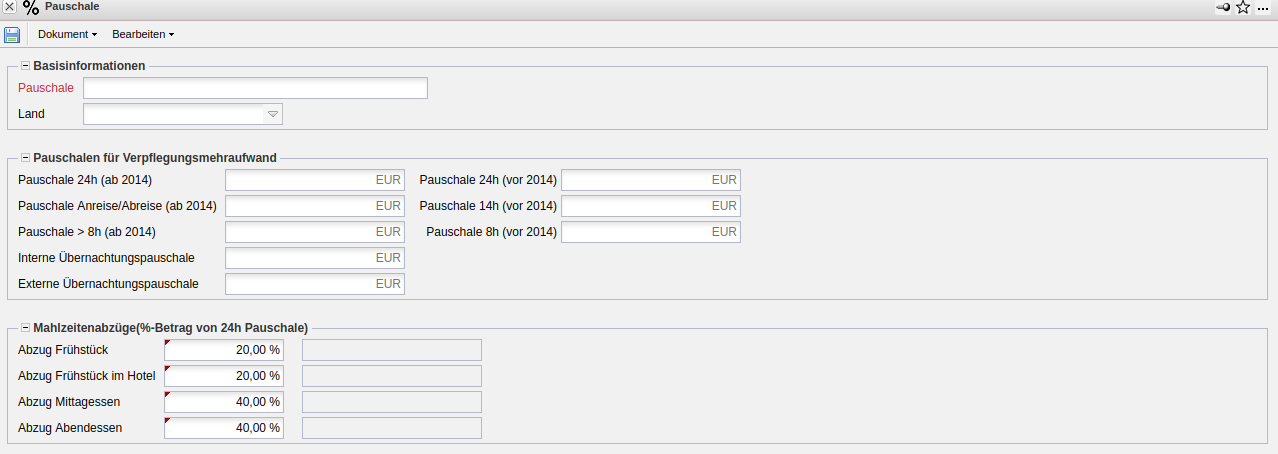Open the three-dots more options menu
Screen dimensions: 1278x454
pyautogui.click(x=1263, y=8)
